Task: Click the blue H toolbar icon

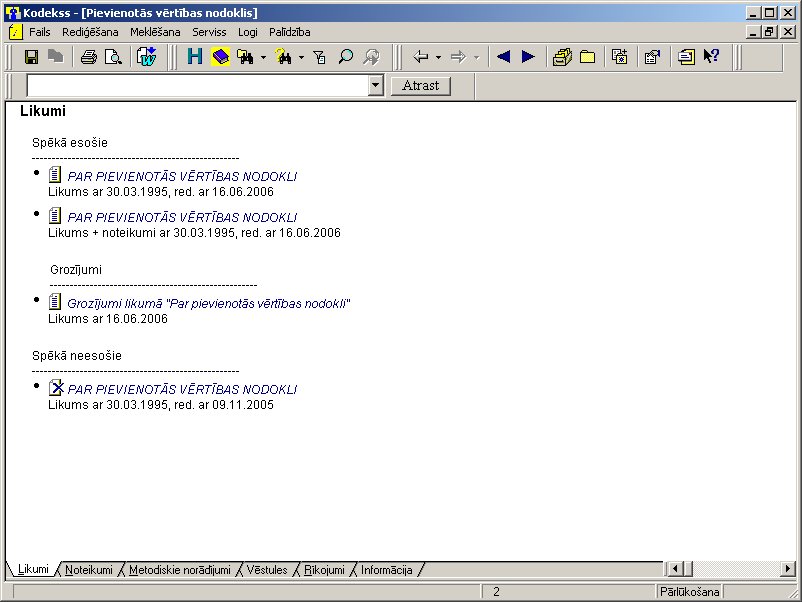Action: point(194,57)
